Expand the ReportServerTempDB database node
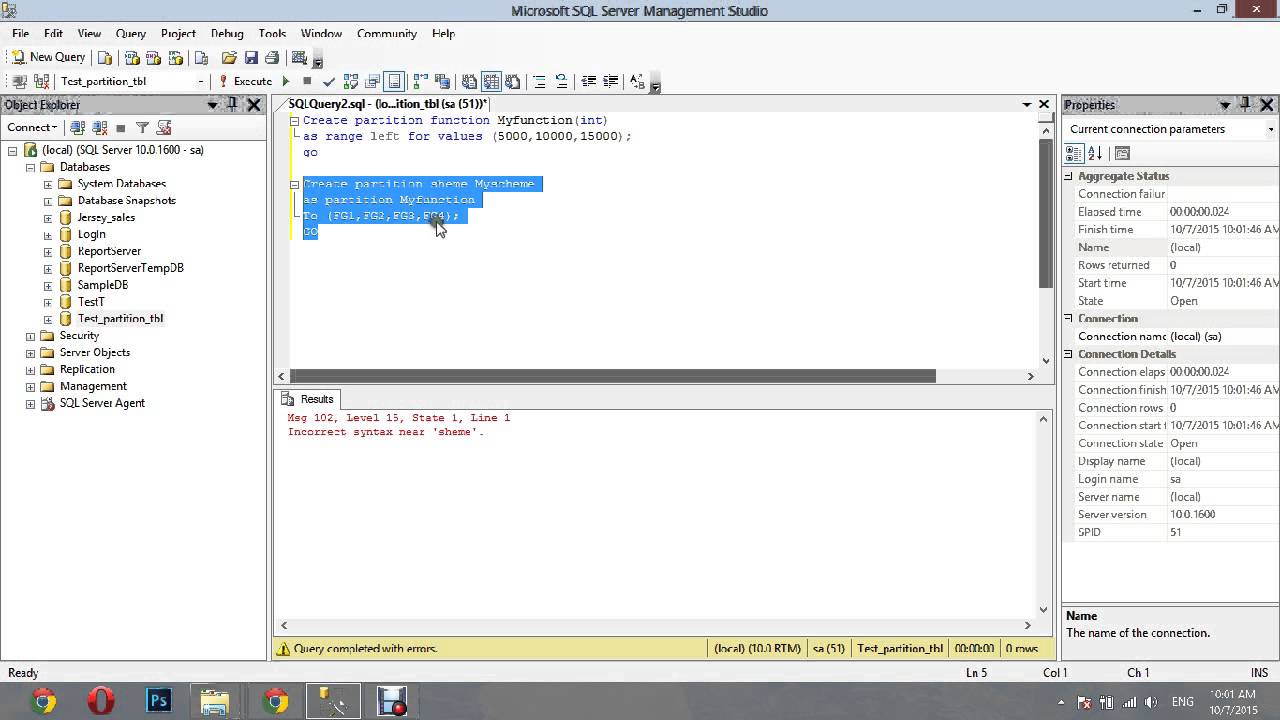Image resolution: width=1280 pixels, height=720 pixels. coord(47,268)
